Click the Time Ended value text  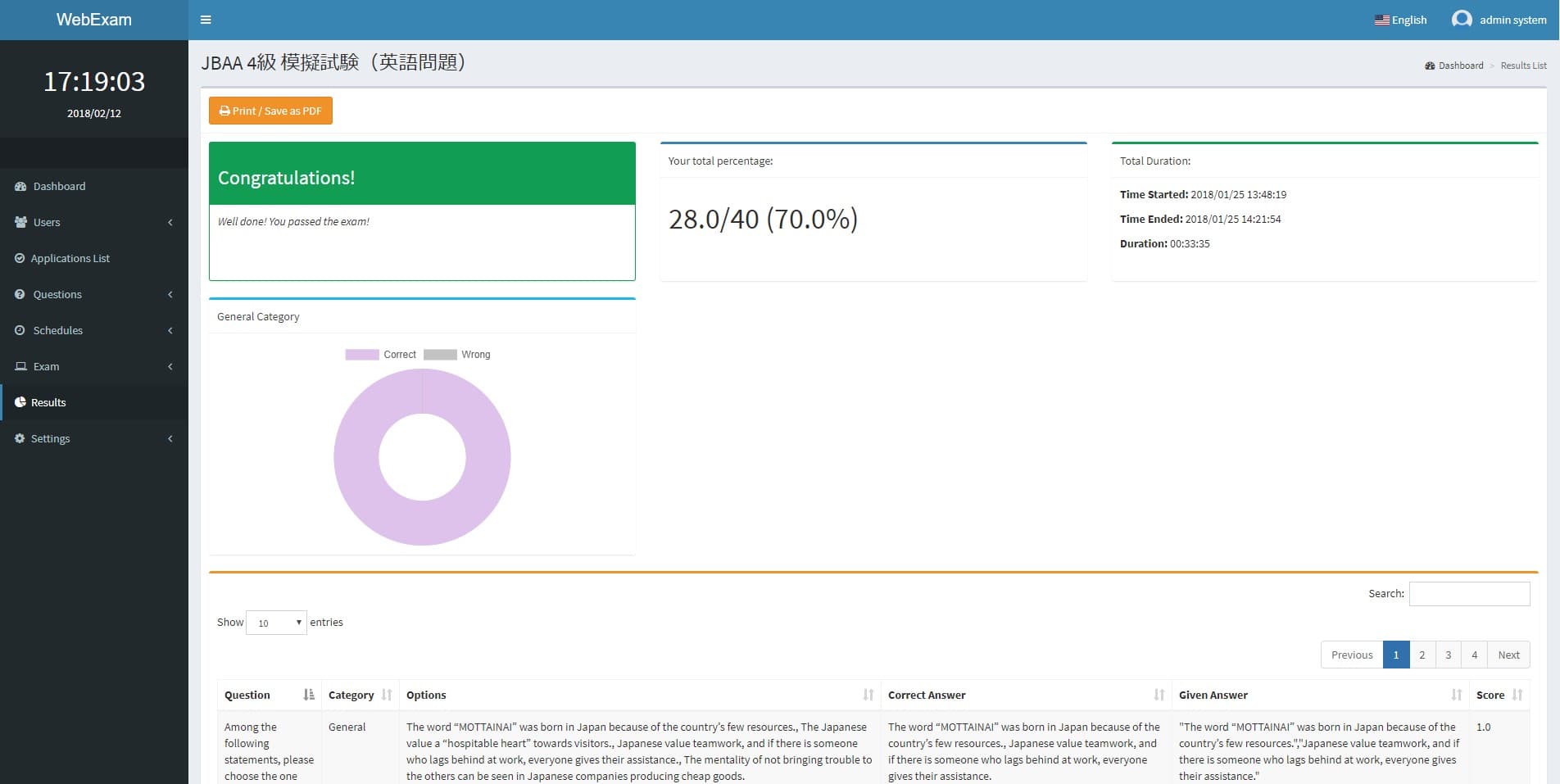coord(1233,219)
